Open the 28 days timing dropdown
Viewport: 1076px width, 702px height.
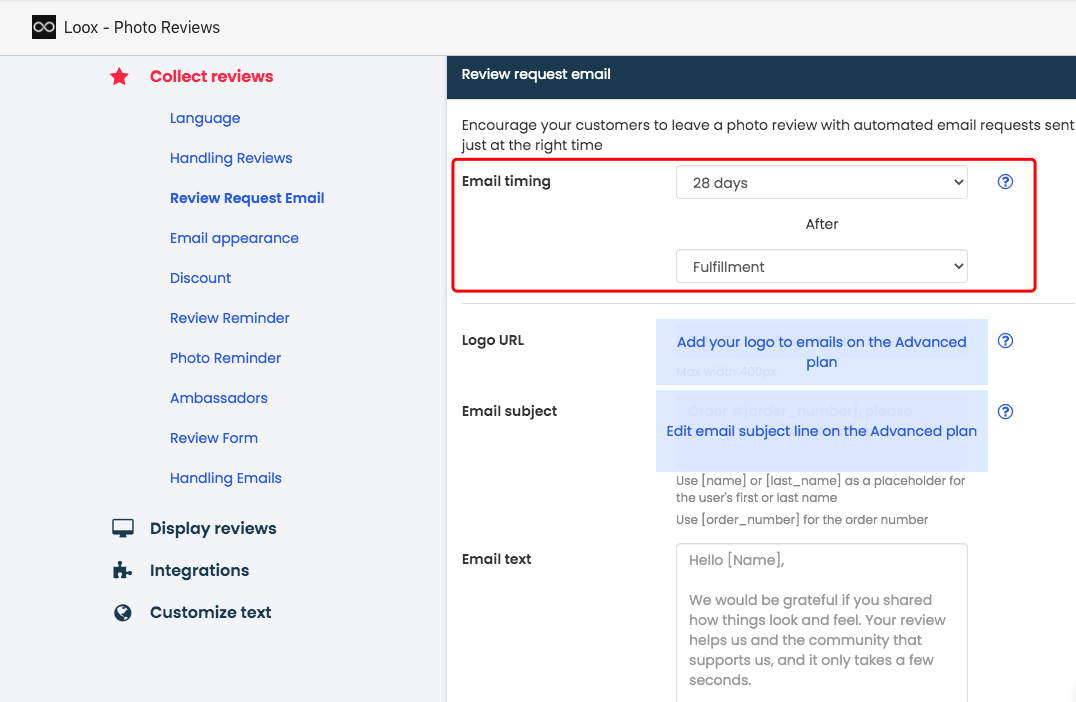click(821, 183)
